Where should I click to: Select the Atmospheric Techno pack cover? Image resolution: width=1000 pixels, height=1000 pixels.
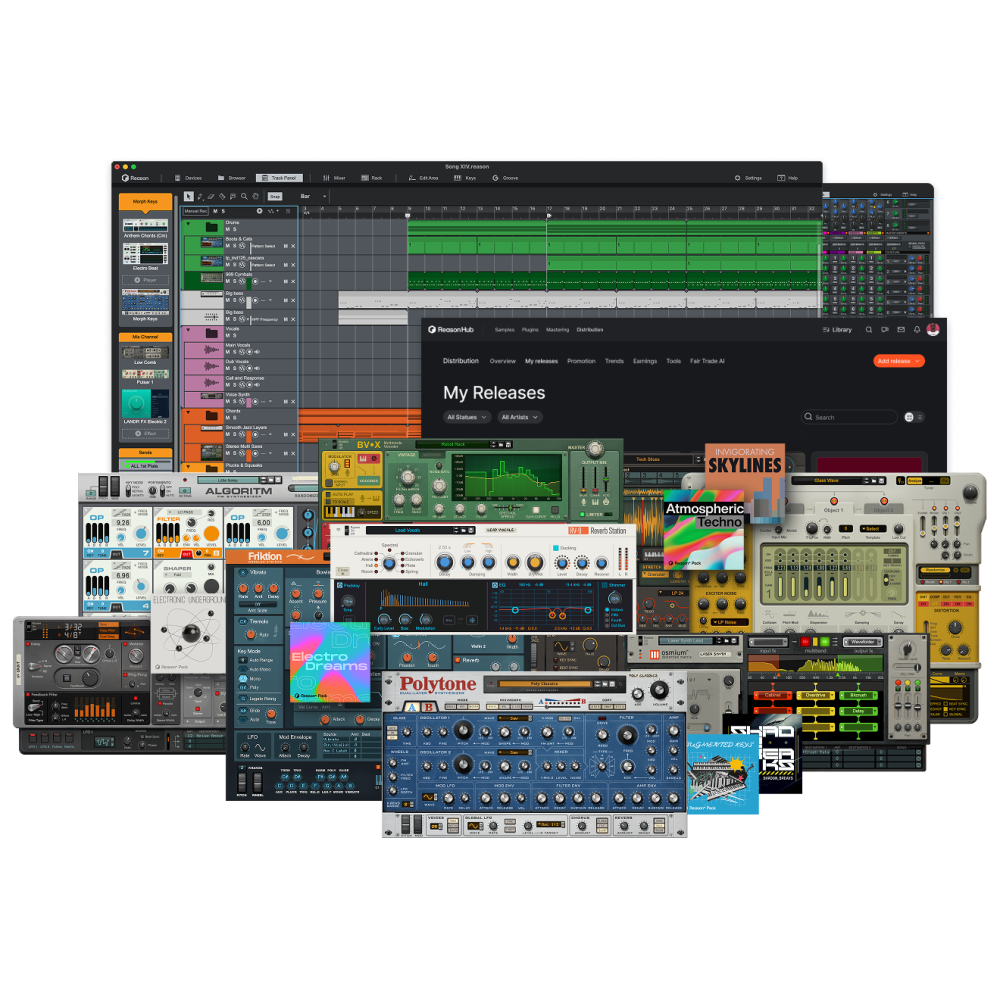tap(704, 529)
